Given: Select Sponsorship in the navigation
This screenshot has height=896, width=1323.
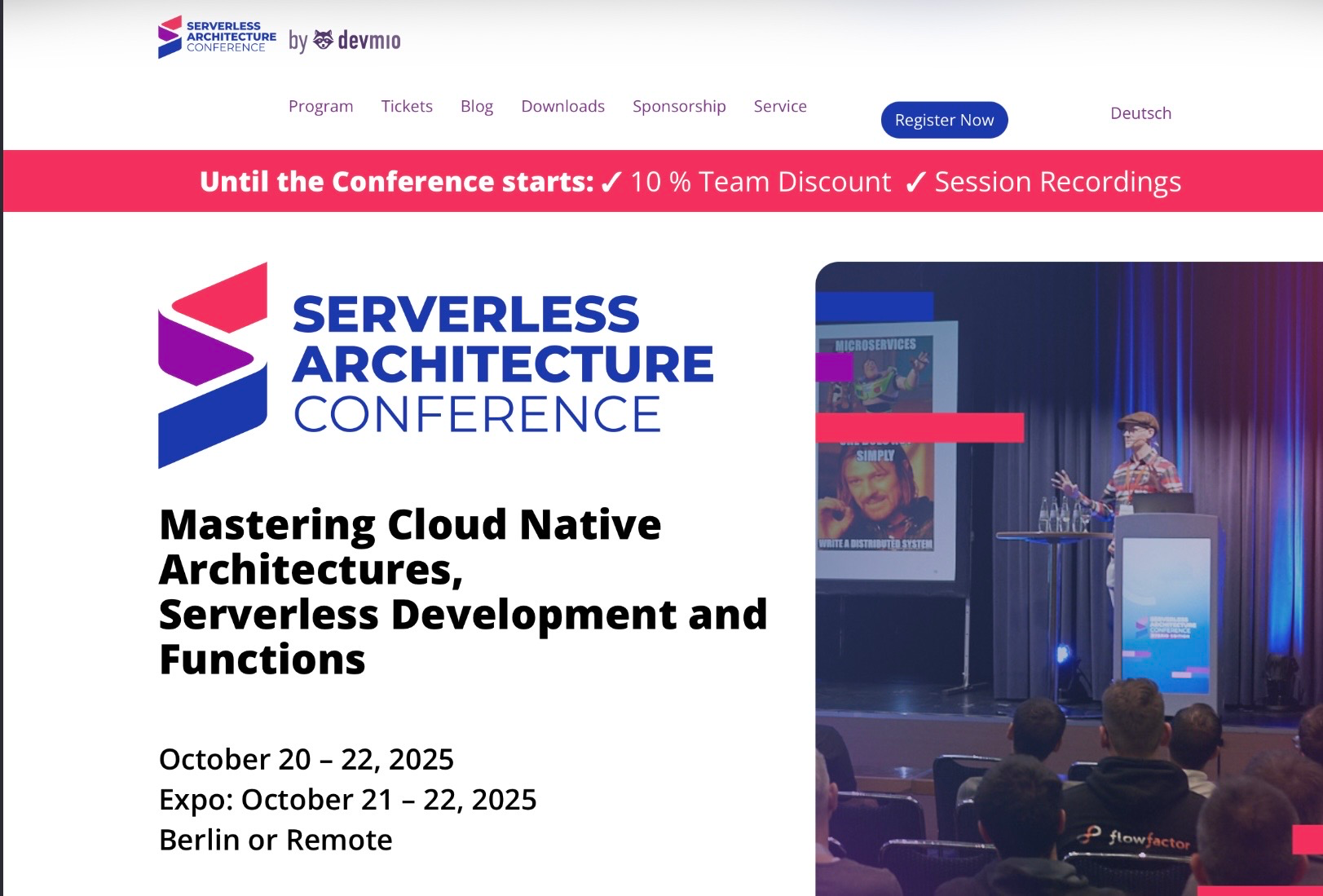Looking at the screenshot, I should coord(679,106).
